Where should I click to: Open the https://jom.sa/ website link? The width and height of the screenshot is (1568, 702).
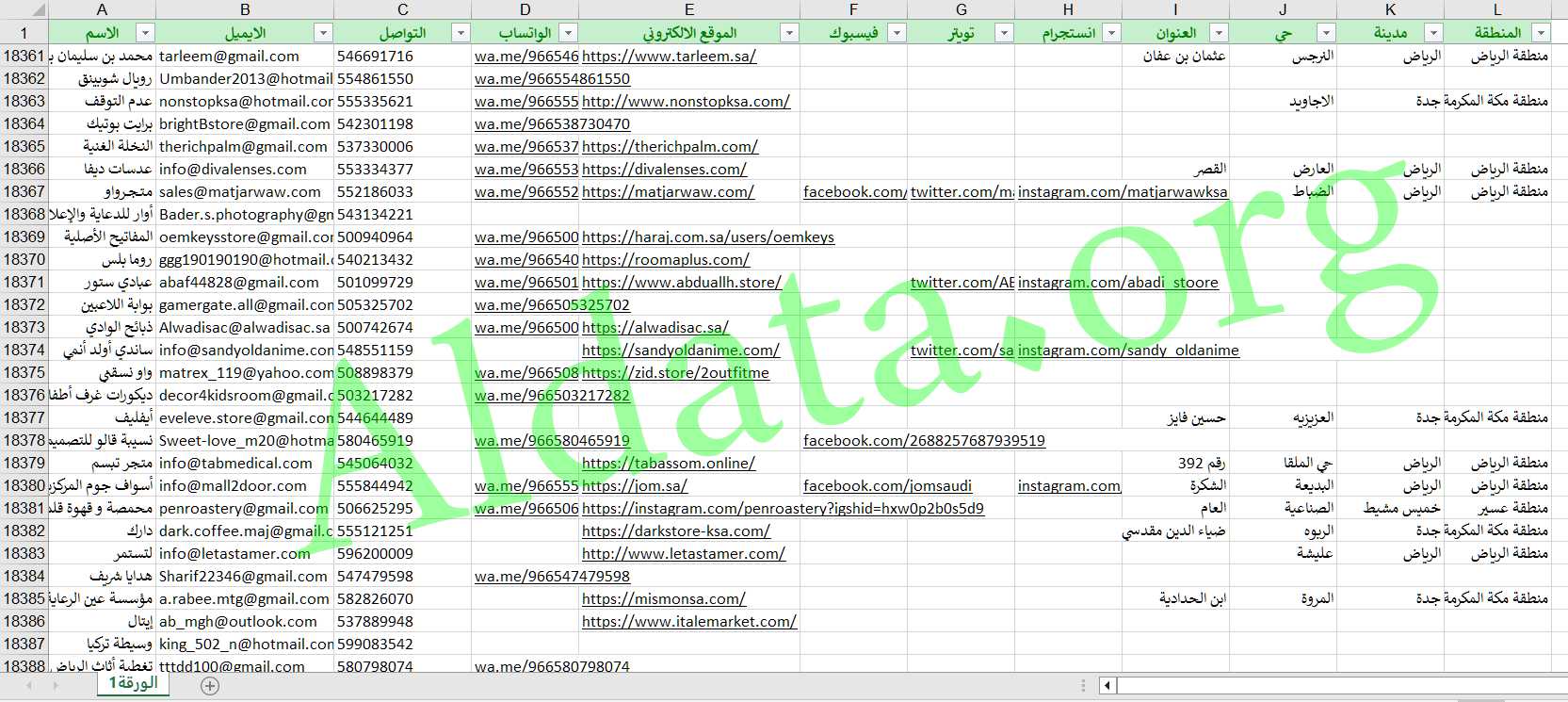coord(635,486)
